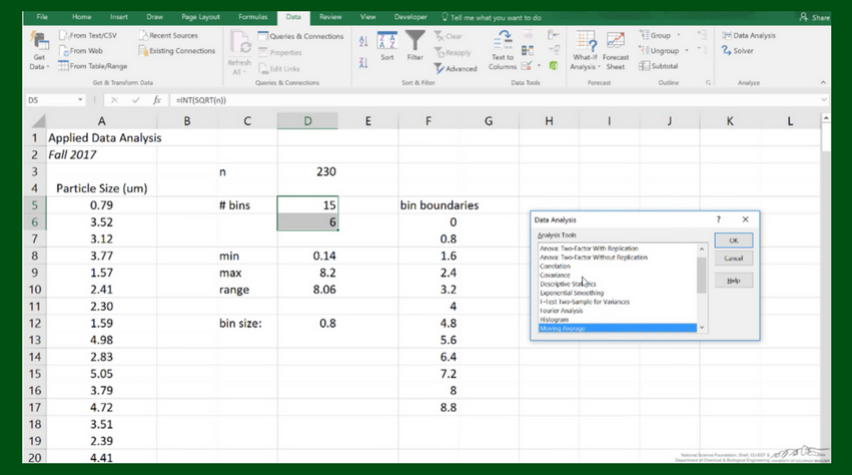
Task: Open Existing Connections
Action: pos(177,51)
